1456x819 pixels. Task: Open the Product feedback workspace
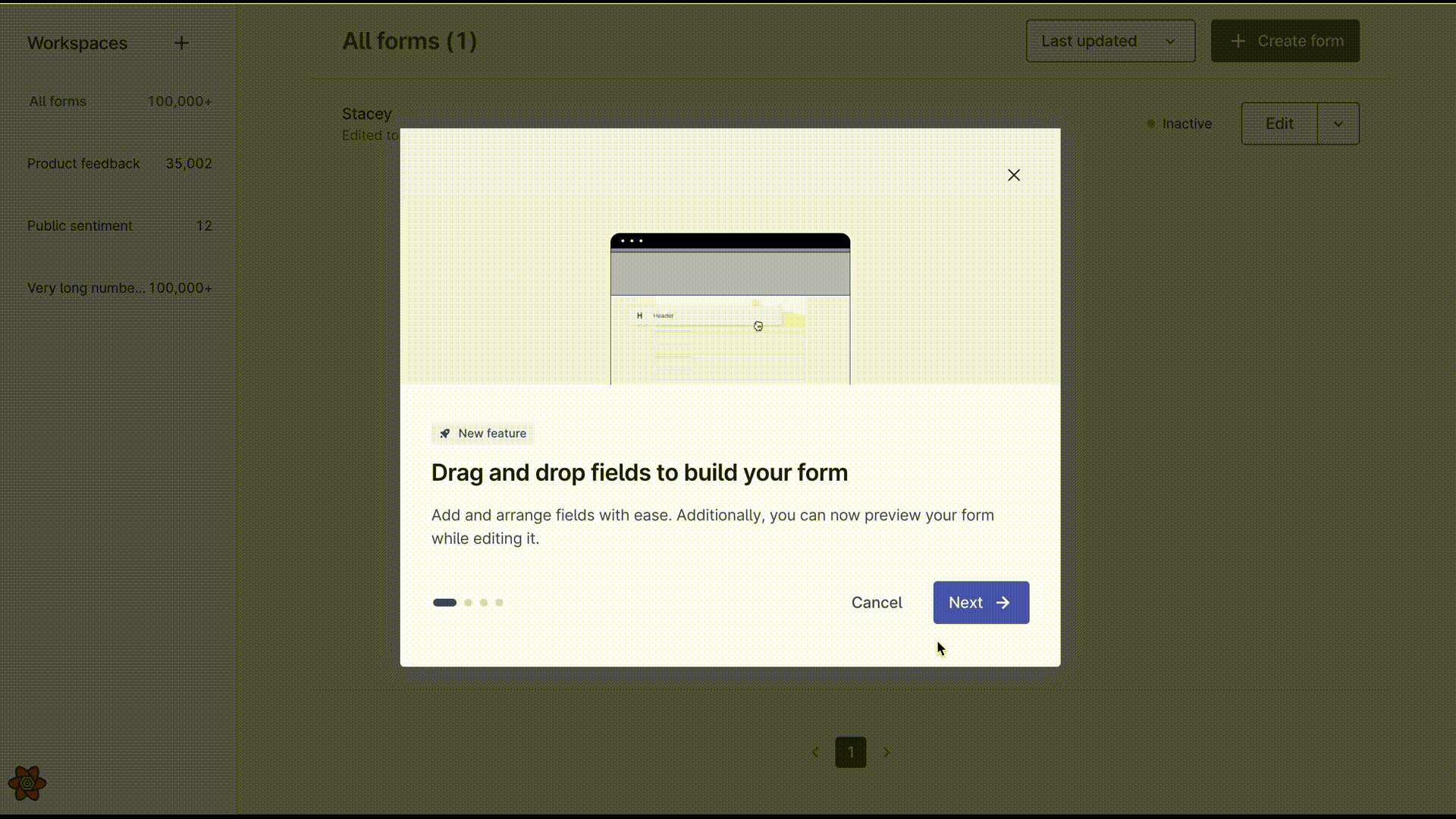click(83, 163)
